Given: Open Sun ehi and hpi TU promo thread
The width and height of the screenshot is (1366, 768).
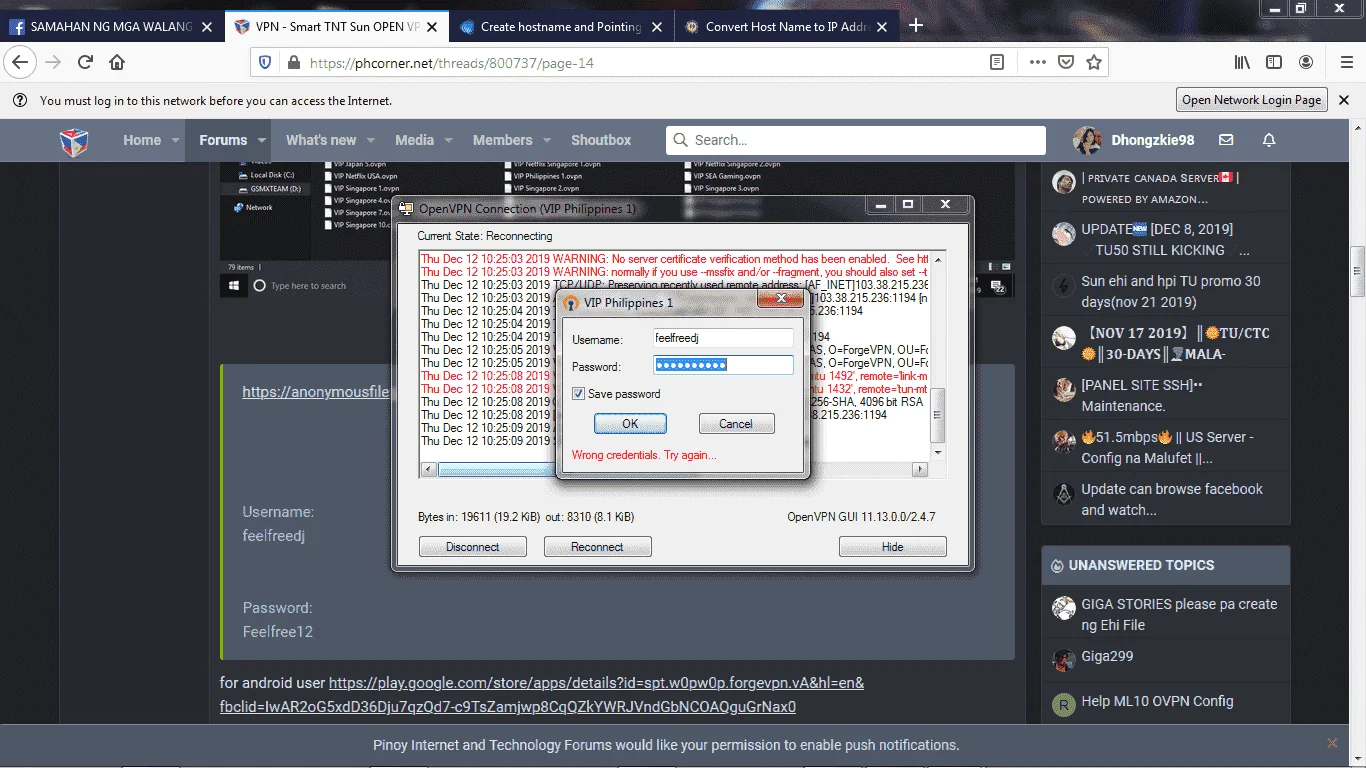Looking at the screenshot, I should point(1170,292).
